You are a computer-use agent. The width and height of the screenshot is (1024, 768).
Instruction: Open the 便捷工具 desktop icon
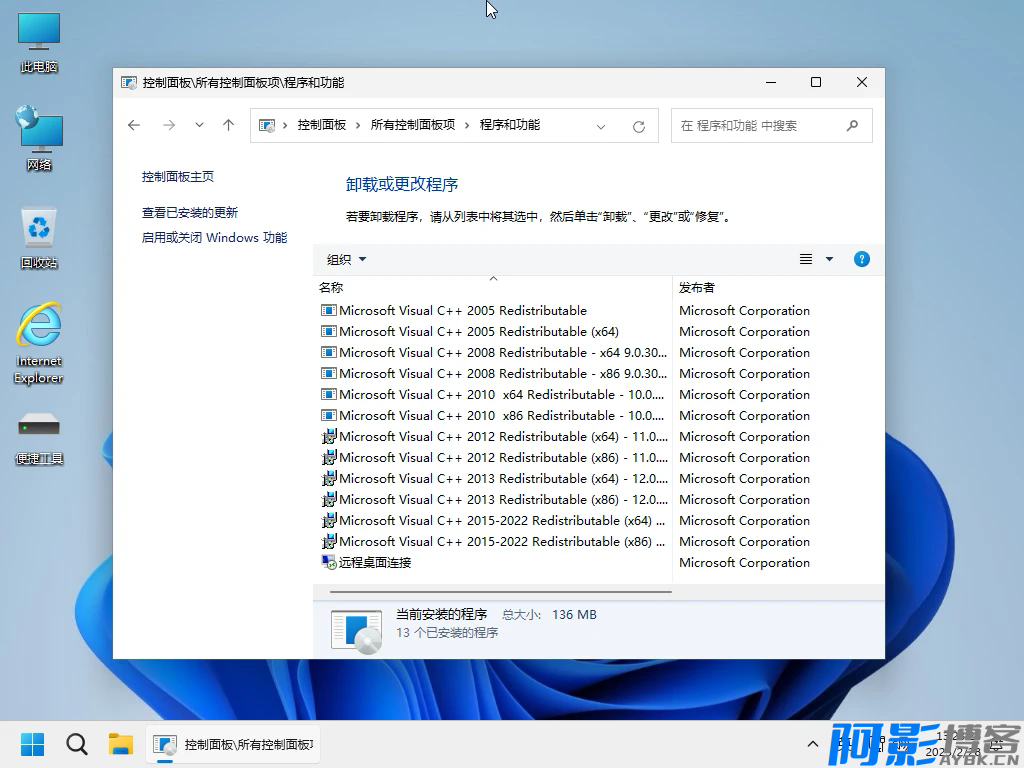(x=39, y=439)
